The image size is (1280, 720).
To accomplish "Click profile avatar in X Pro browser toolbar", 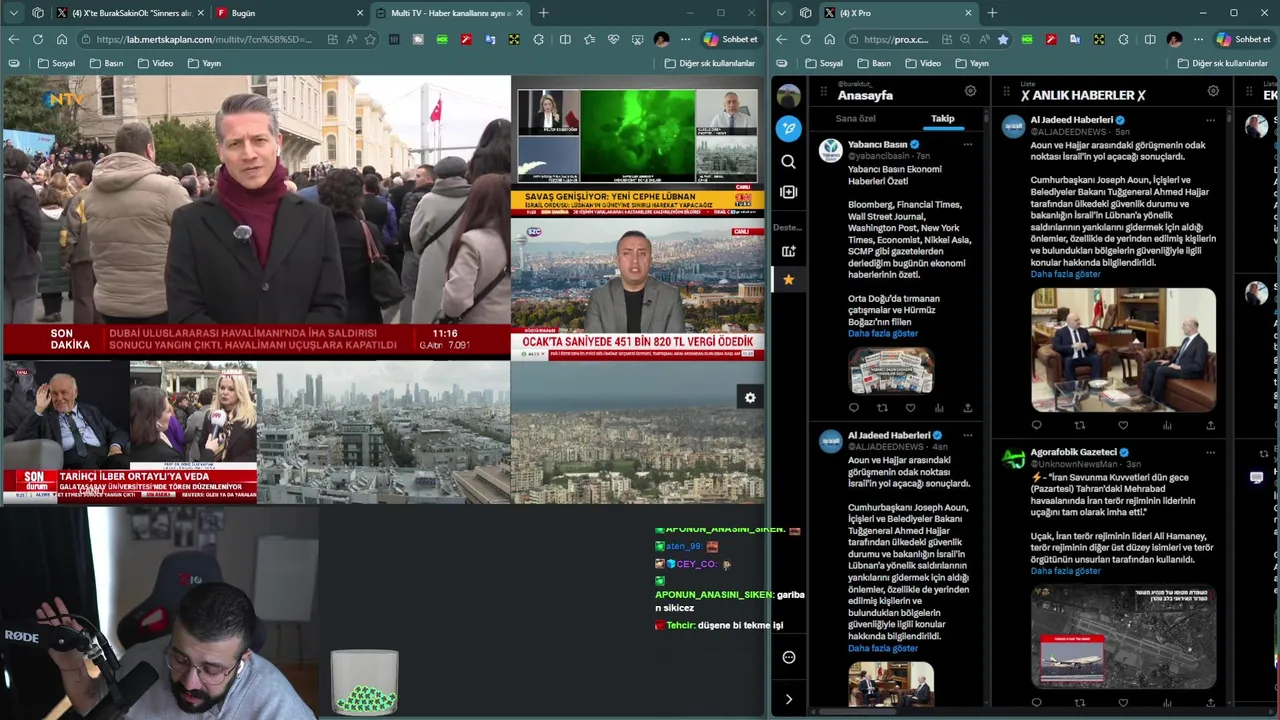I will pyautogui.click(x=1174, y=39).
